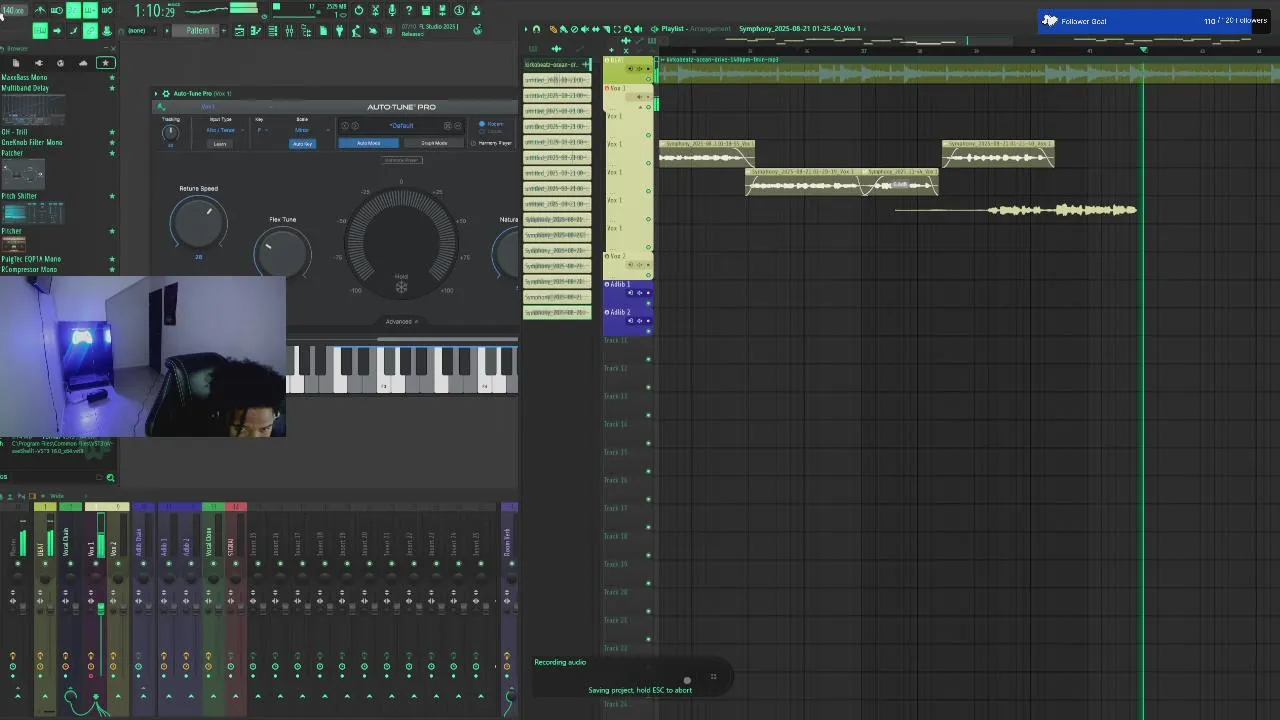Image resolution: width=1280 pixels, height=720 pixels.
Task: Open the Key dropdown in Auto-Tune
Action: (x=262, y=130)
